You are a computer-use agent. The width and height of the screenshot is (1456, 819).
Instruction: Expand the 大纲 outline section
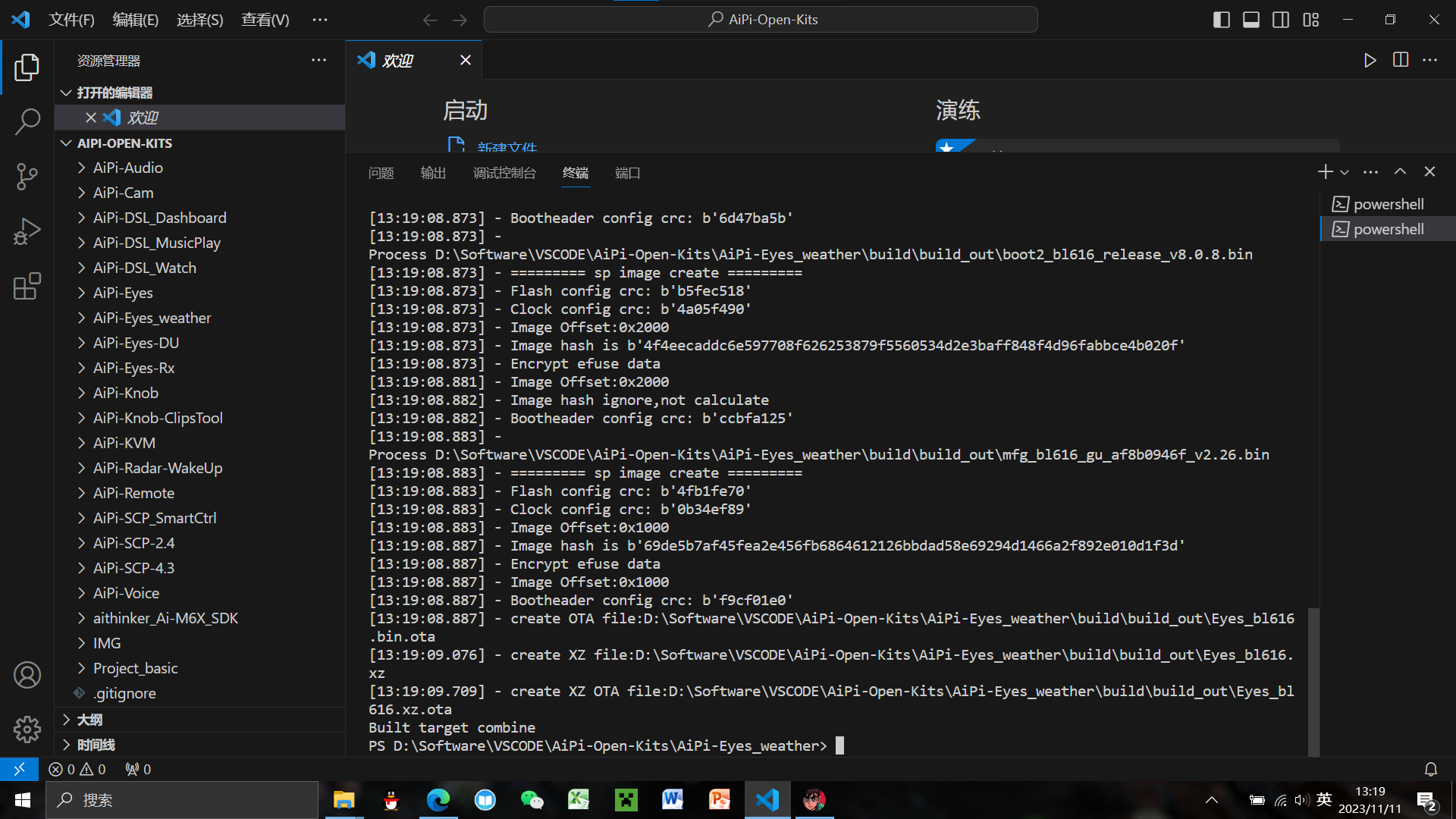click(201, 720)
